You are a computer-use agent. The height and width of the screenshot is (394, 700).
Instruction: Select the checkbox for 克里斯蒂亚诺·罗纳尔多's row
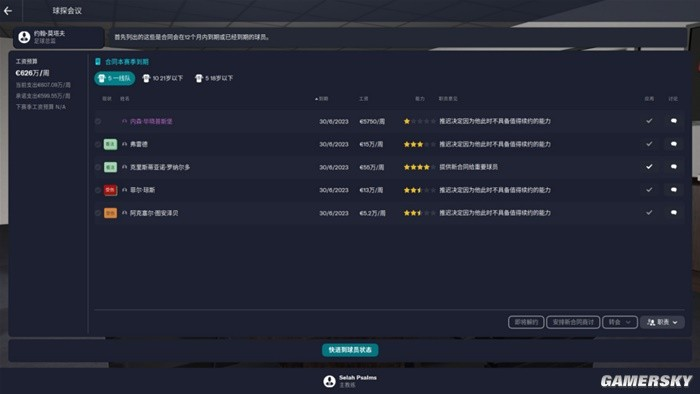98,167
